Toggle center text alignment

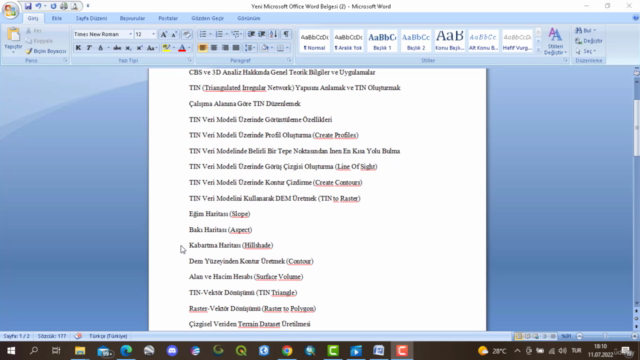coord(214,48)
